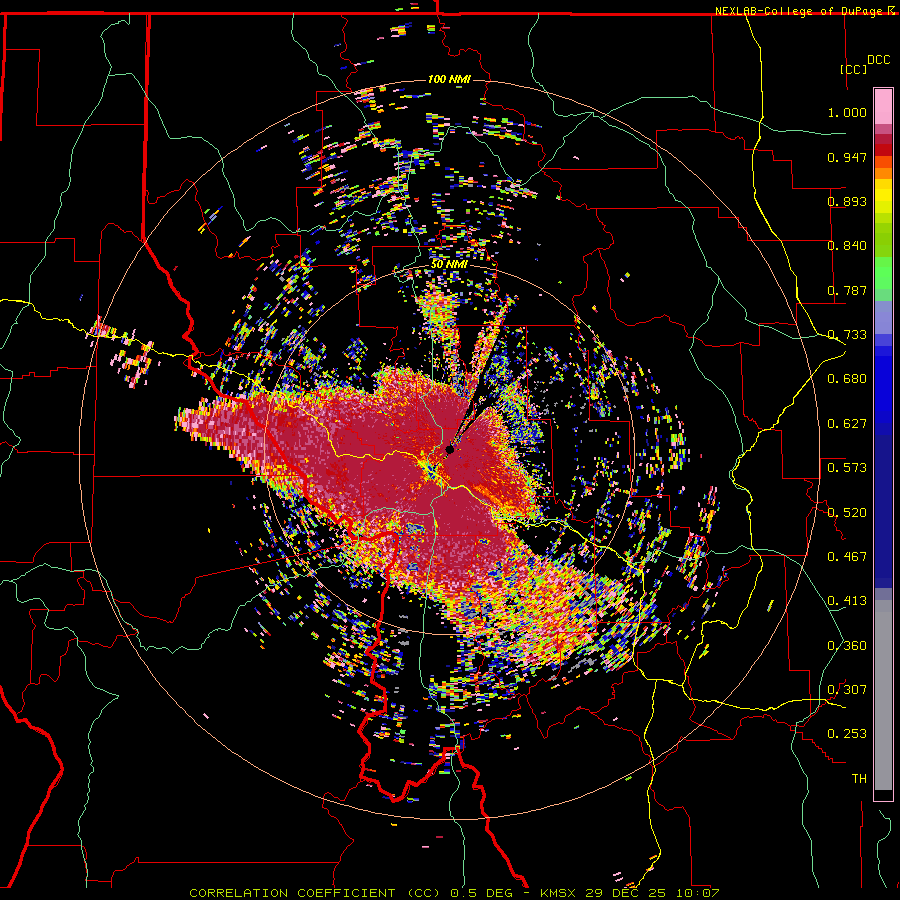
Task: Click the pink top segment of color bar
Action: 883,106
